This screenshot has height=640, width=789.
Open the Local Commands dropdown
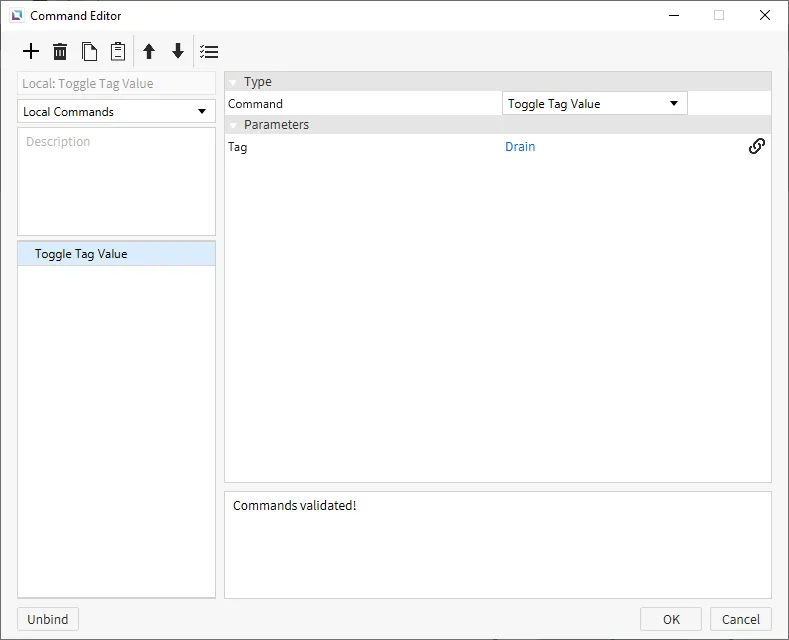tap(116, 112)
